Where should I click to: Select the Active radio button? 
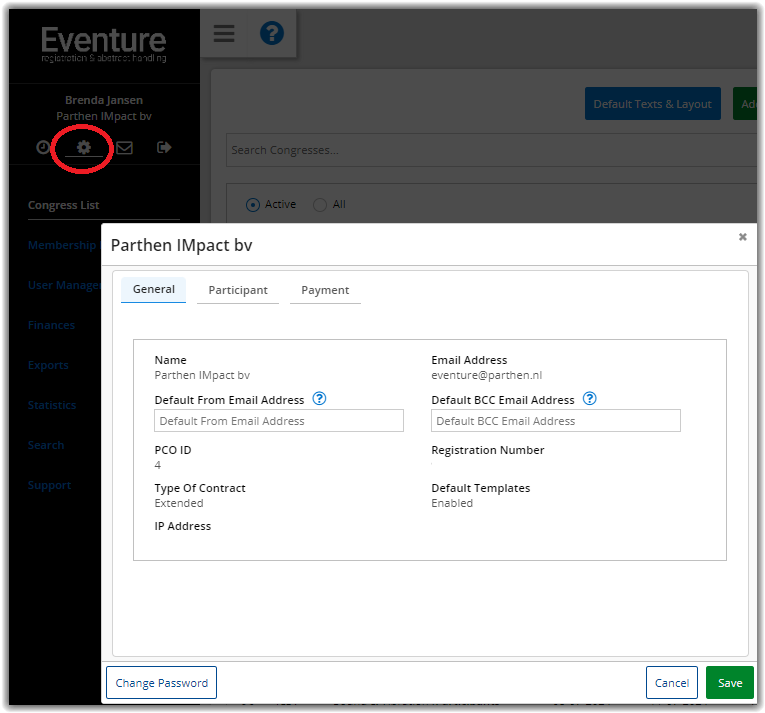pos(253,204)
